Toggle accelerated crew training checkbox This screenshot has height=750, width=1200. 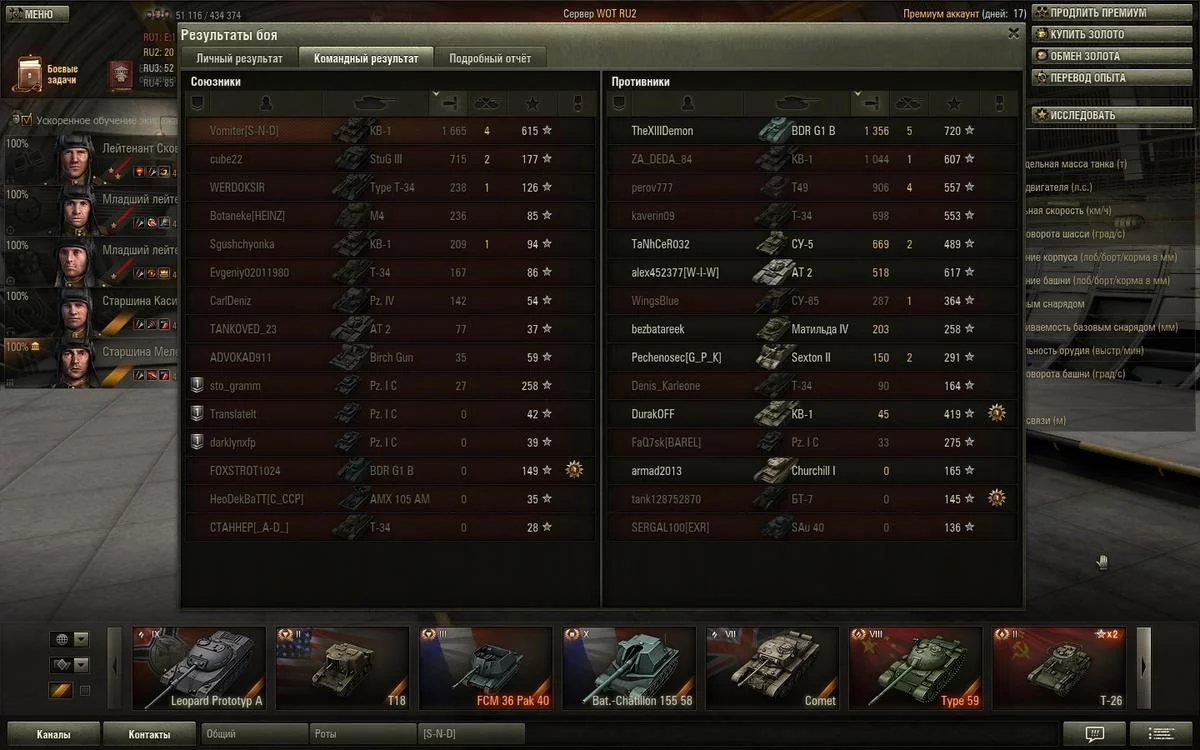click(27, 119)
